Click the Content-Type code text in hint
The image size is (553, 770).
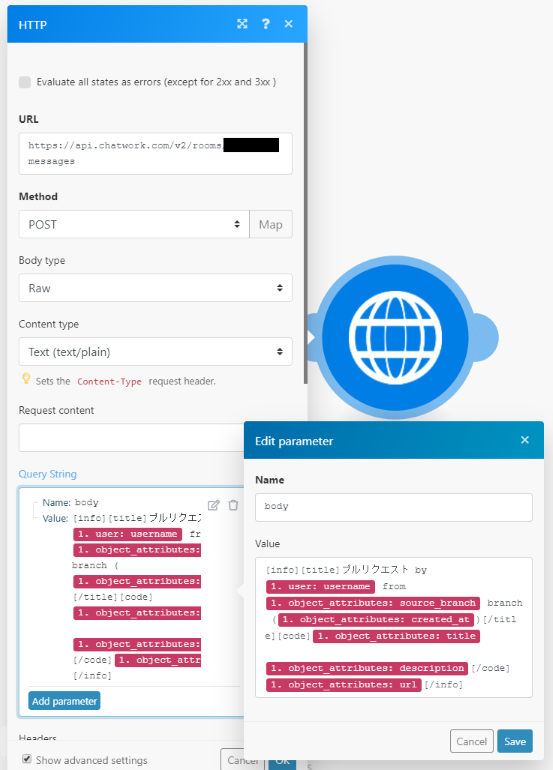coord(109,382)
